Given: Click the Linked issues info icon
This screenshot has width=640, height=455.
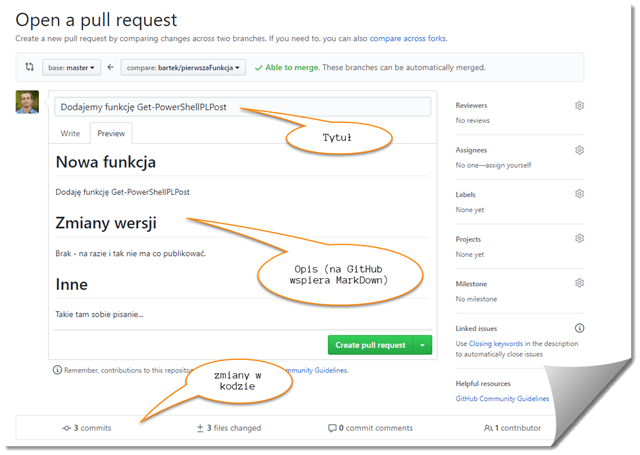Looking at the screenshot, I should pos(579,328).
